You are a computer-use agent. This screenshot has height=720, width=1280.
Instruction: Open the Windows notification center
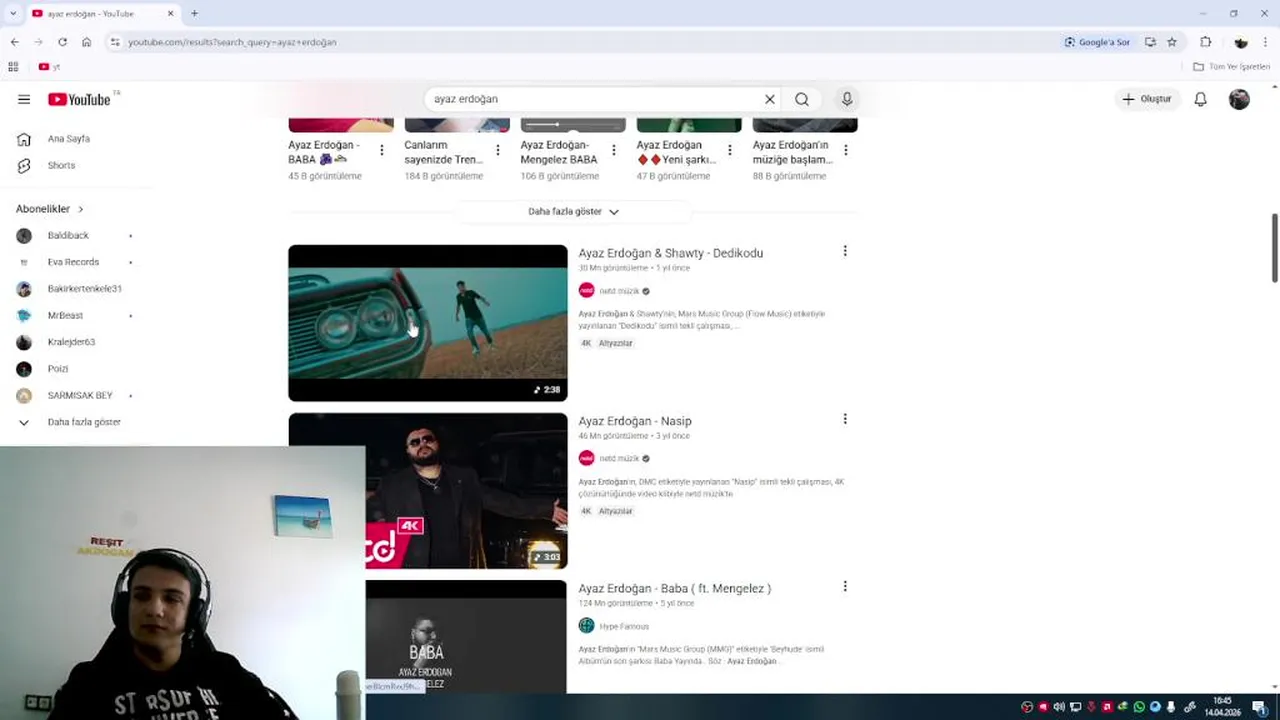pyautogui.click(x=1259, y=707)
